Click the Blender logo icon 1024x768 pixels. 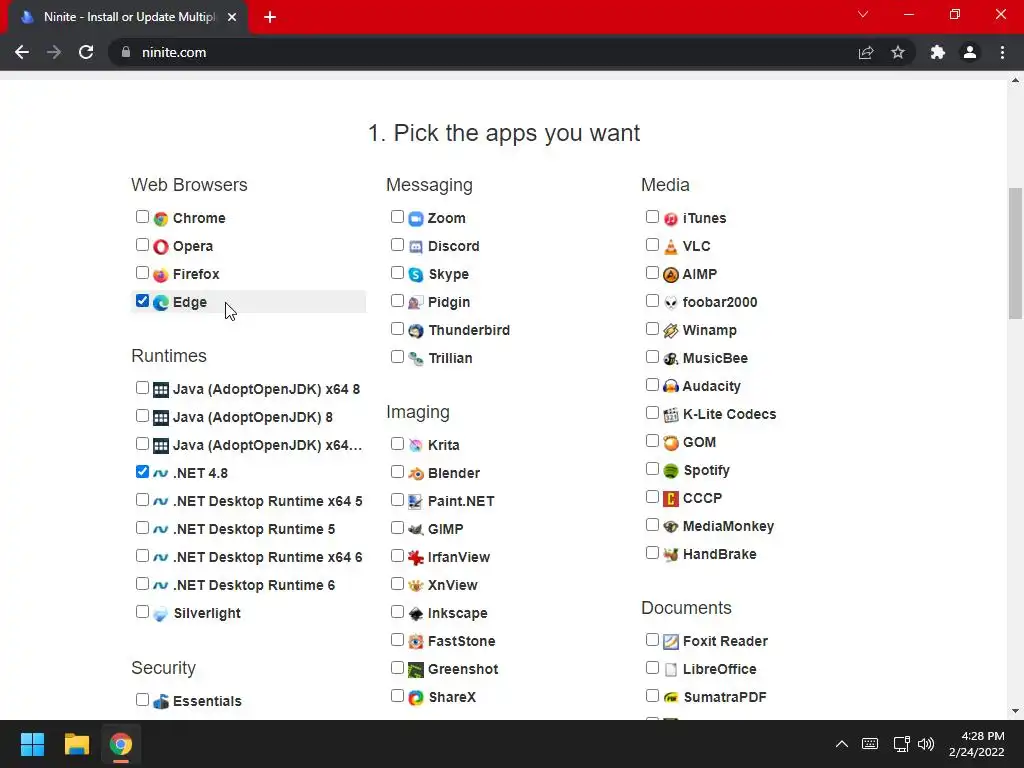pyautogui.click(x=416, y=473)
